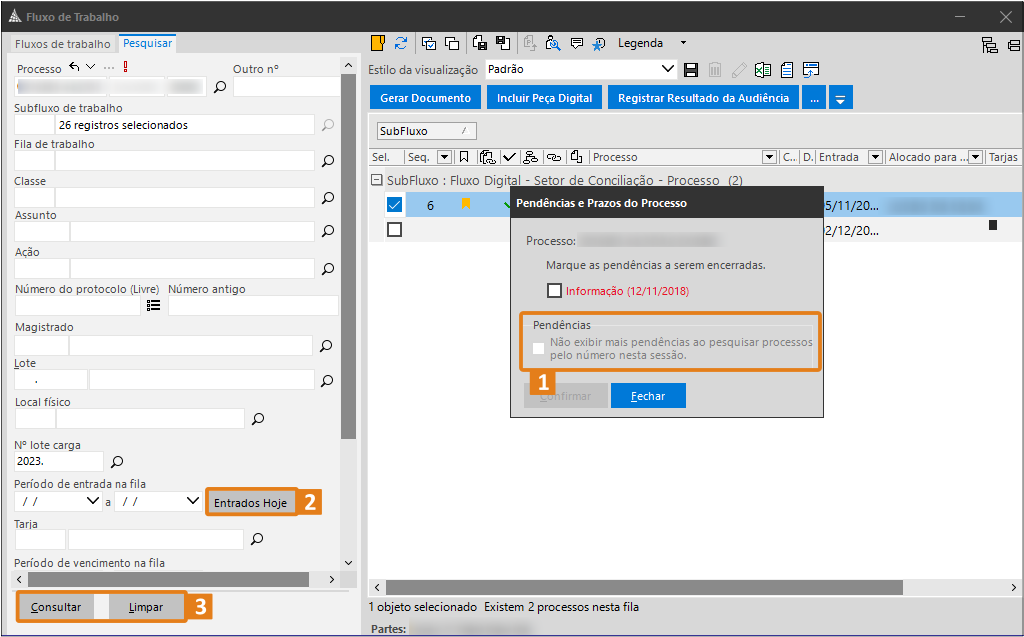1024x637 pixels.
Task: Click the Excel export icon
Action: click(763, 70)
